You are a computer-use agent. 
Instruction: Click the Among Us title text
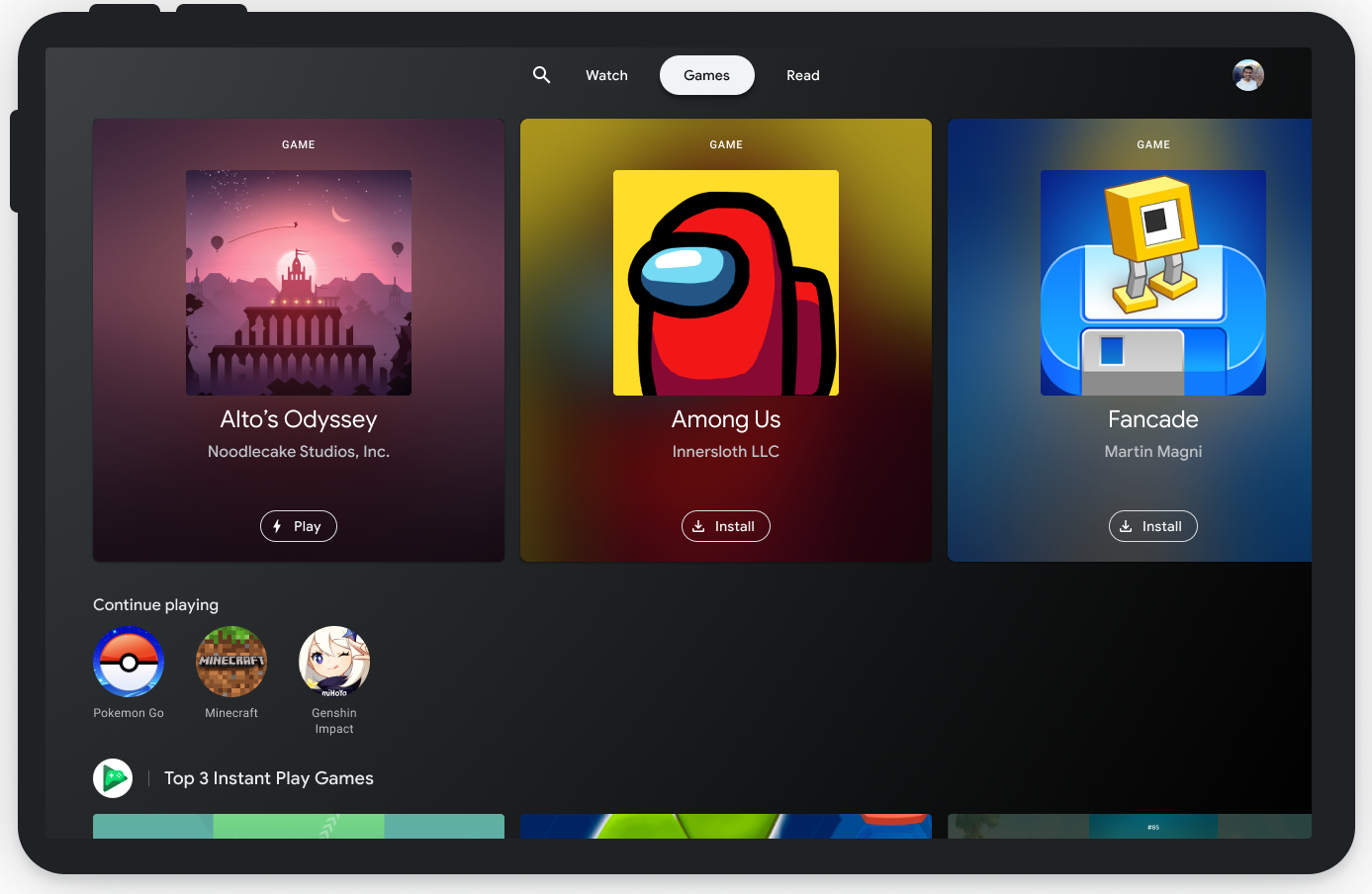(726, 419)
